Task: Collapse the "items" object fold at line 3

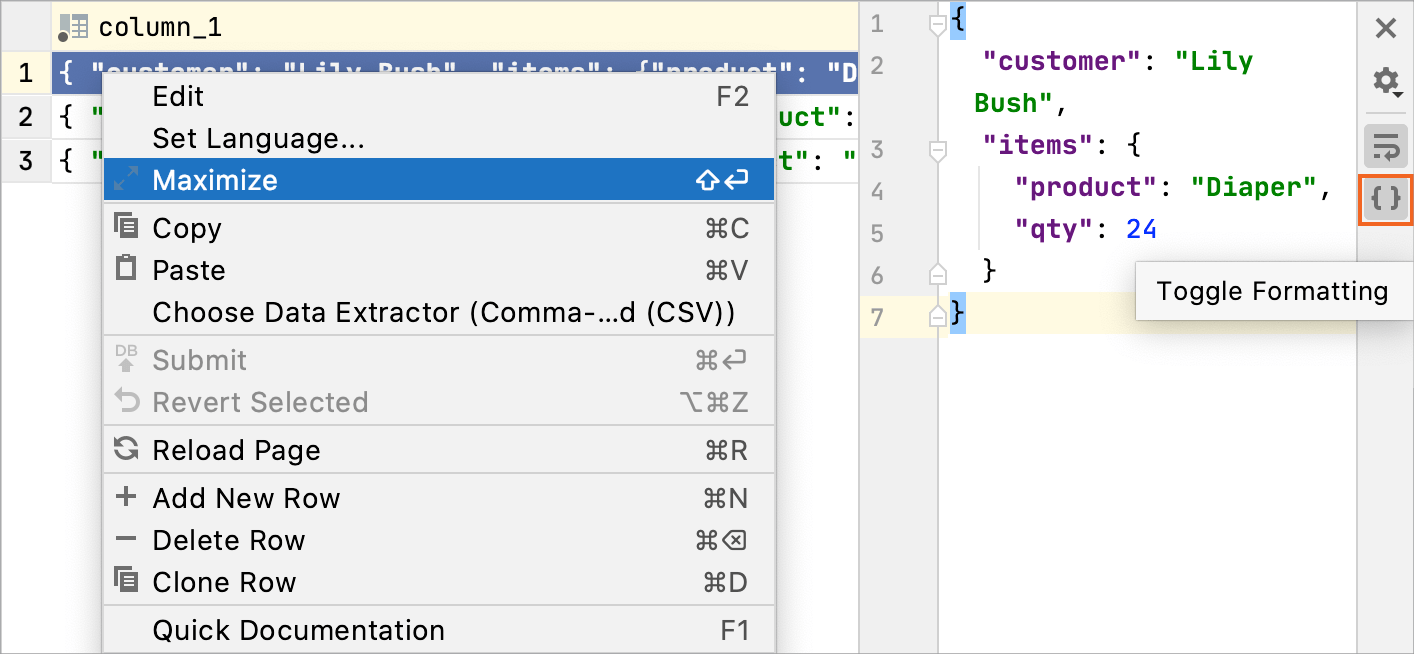Action: (938, 150)
